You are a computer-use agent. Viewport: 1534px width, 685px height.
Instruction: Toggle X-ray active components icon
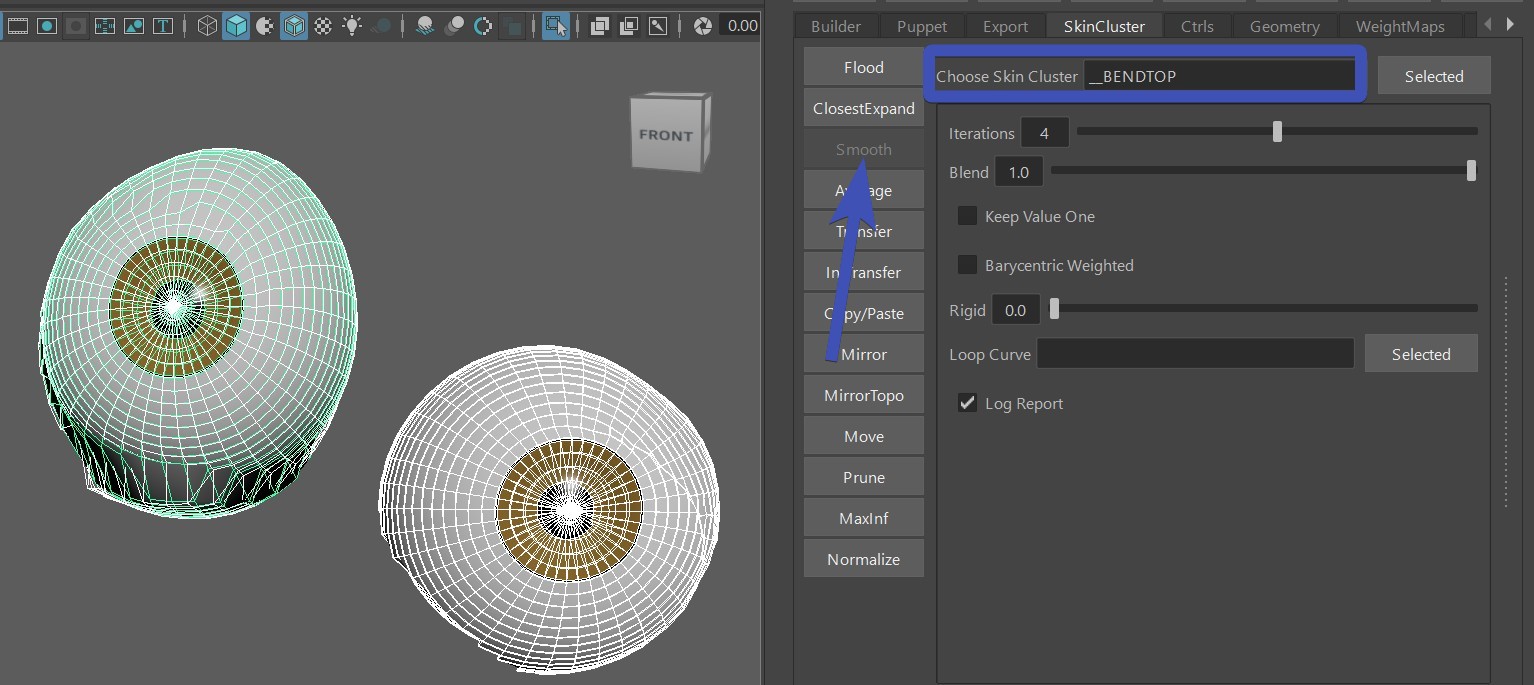pos(629,26)
